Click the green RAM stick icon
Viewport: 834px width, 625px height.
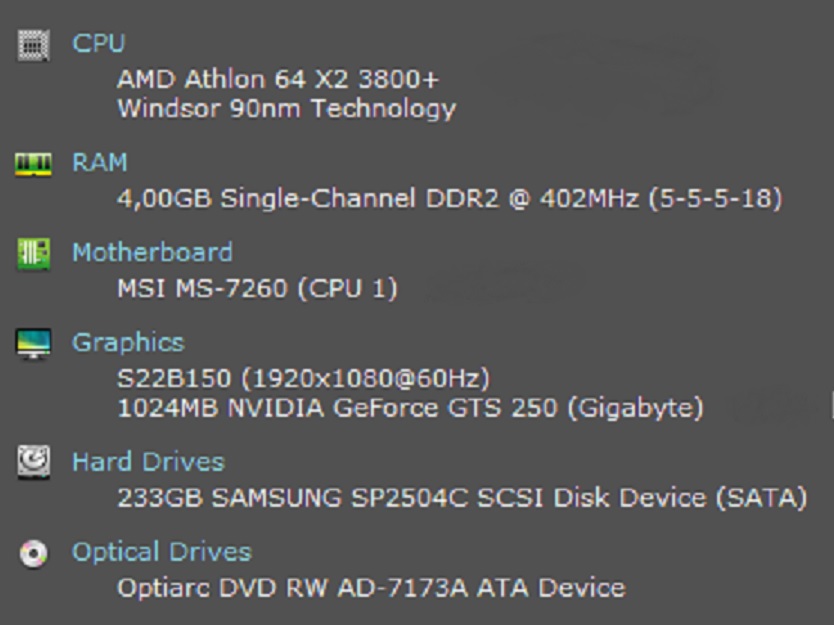[34, 164]
